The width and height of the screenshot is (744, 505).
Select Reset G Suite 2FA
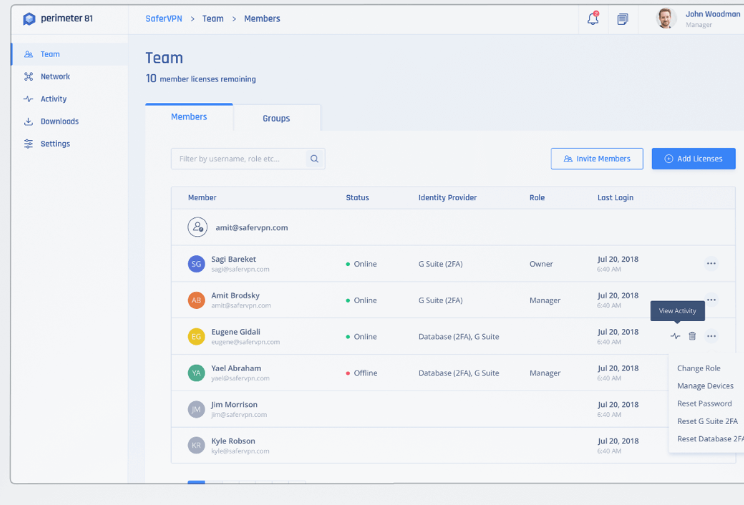tap(707, 421)
